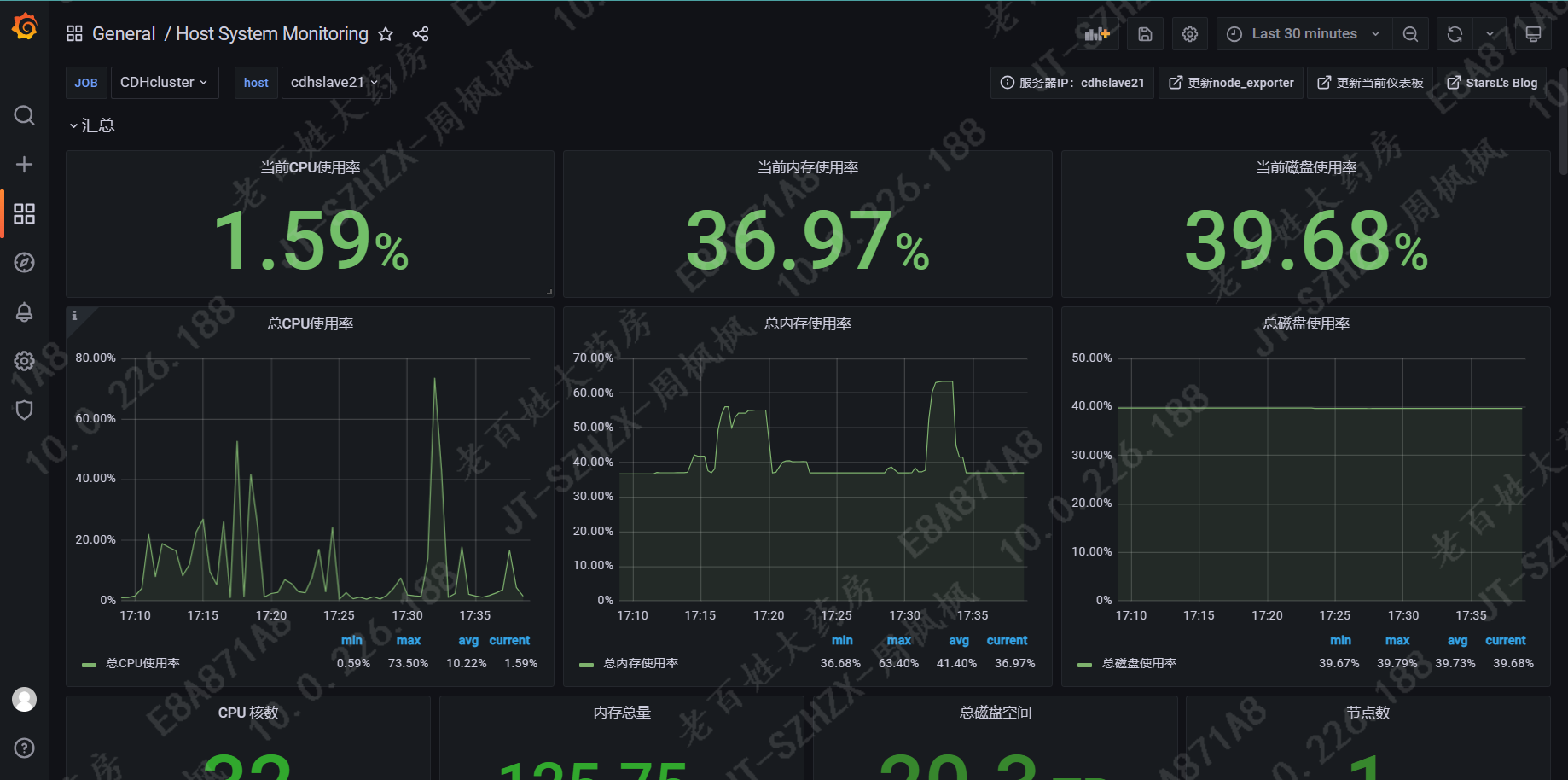This screenshot has width=1568, height=780.
Task: Open the Alerting bell icon
Action: click(25, 311)
